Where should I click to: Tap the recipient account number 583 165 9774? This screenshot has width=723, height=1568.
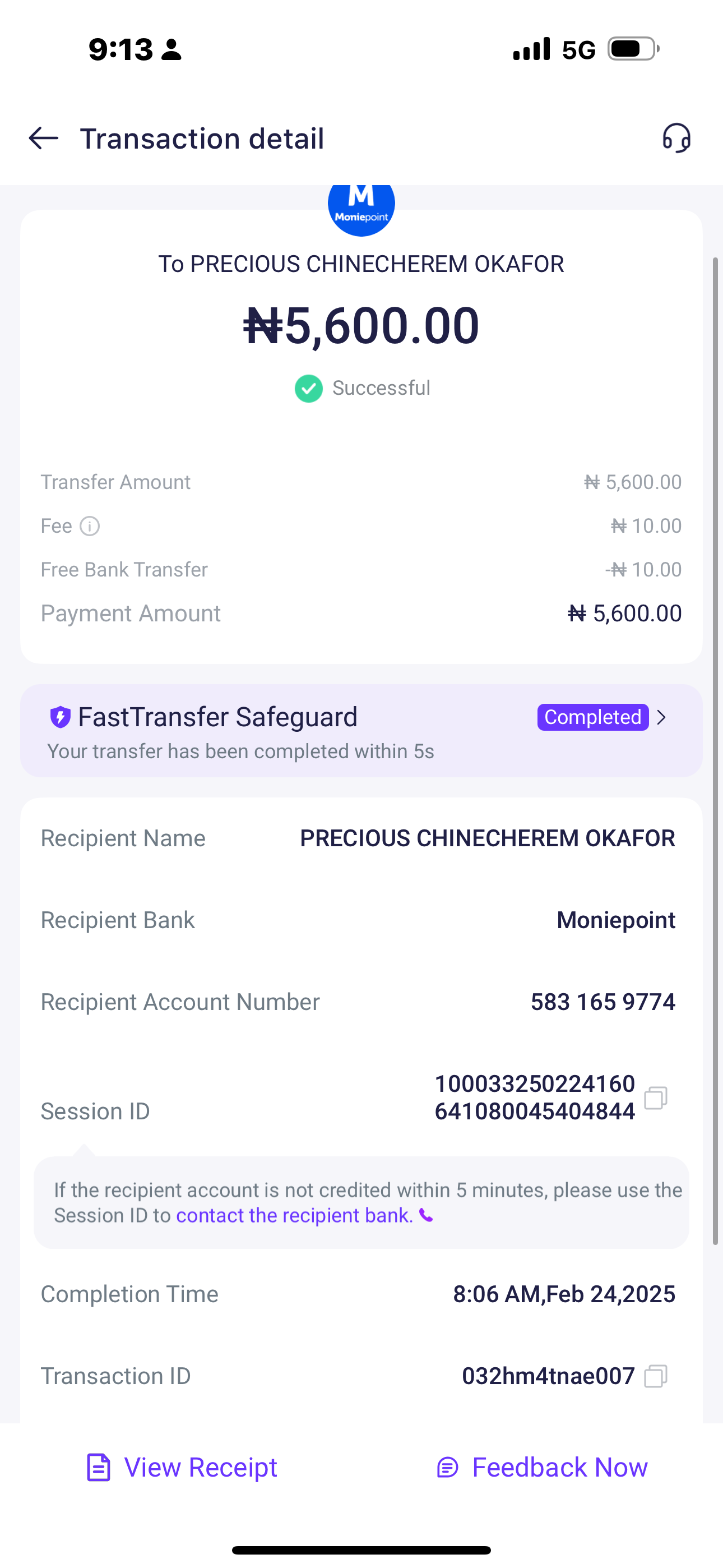602,1002
